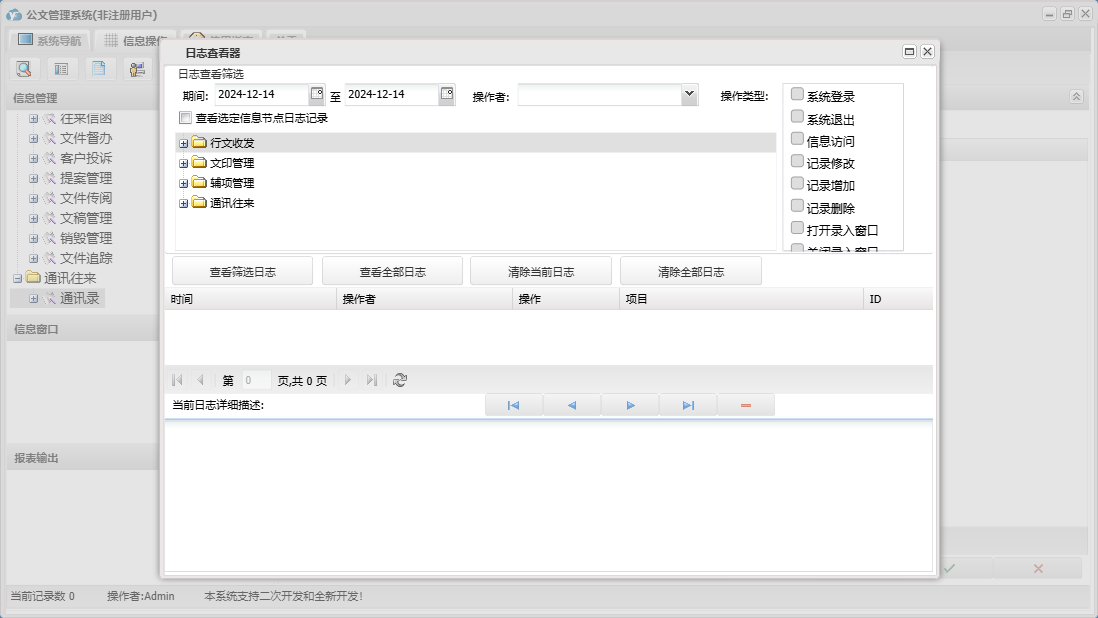Click the 查看筛选日志 button
1098x618 pixels.
click(x=242, y=271)
